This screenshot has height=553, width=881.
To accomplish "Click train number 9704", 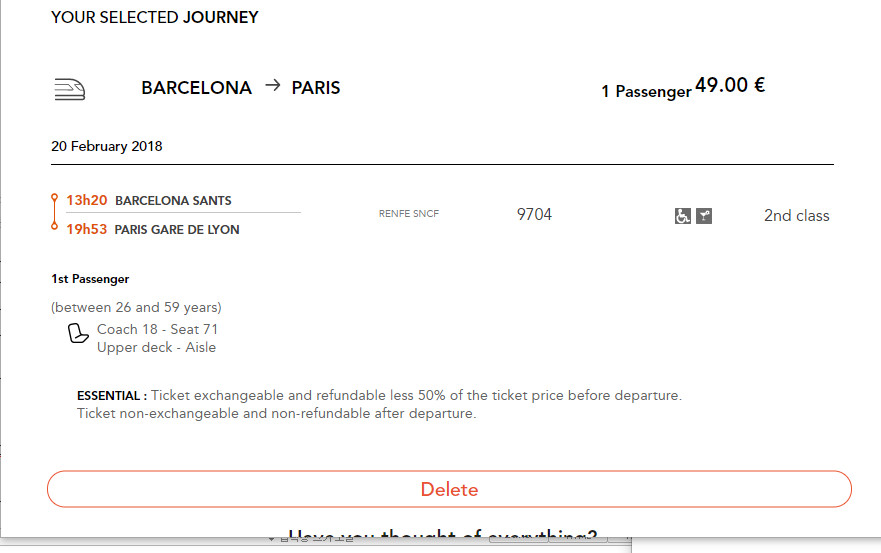I will (x=534, y=214).
